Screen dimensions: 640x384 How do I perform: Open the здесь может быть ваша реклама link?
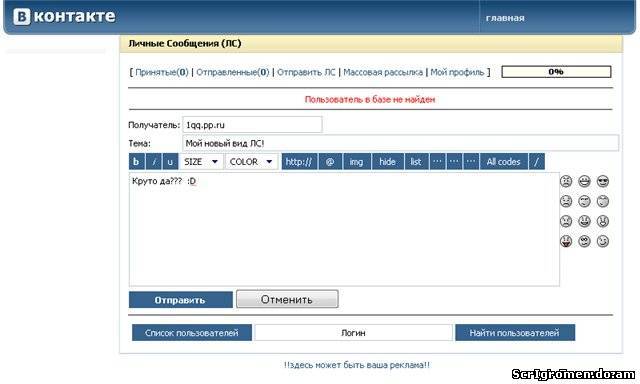tap(357, 365)
